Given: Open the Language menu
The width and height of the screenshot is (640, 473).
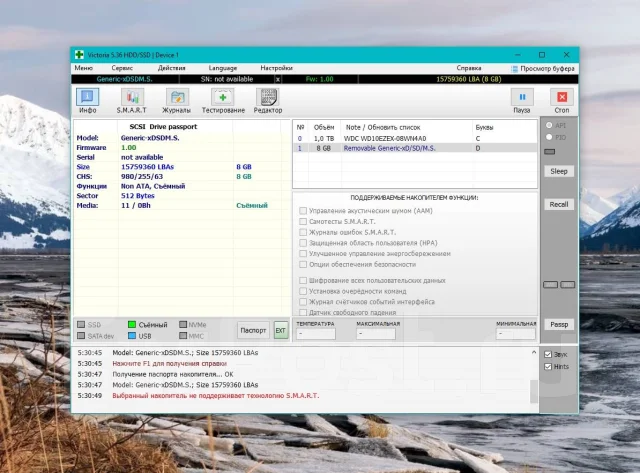Looking at the screenshot, I should [223, 68].
